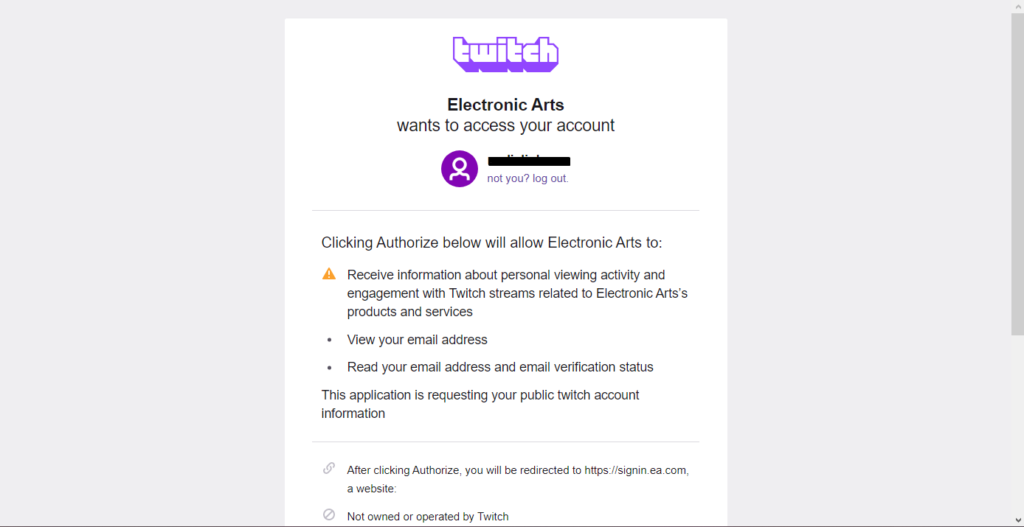Click the scrollbar down arrow
The width and height of the screenshot is (1024, 527).
pyautogui.click(x=1016, y=520)
